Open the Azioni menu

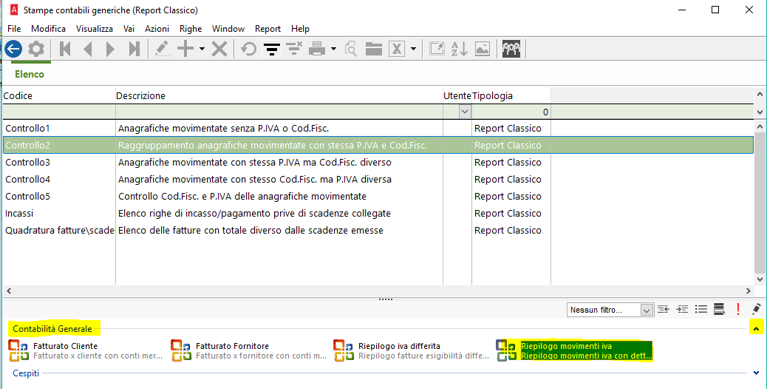click(x=157, y=29)
